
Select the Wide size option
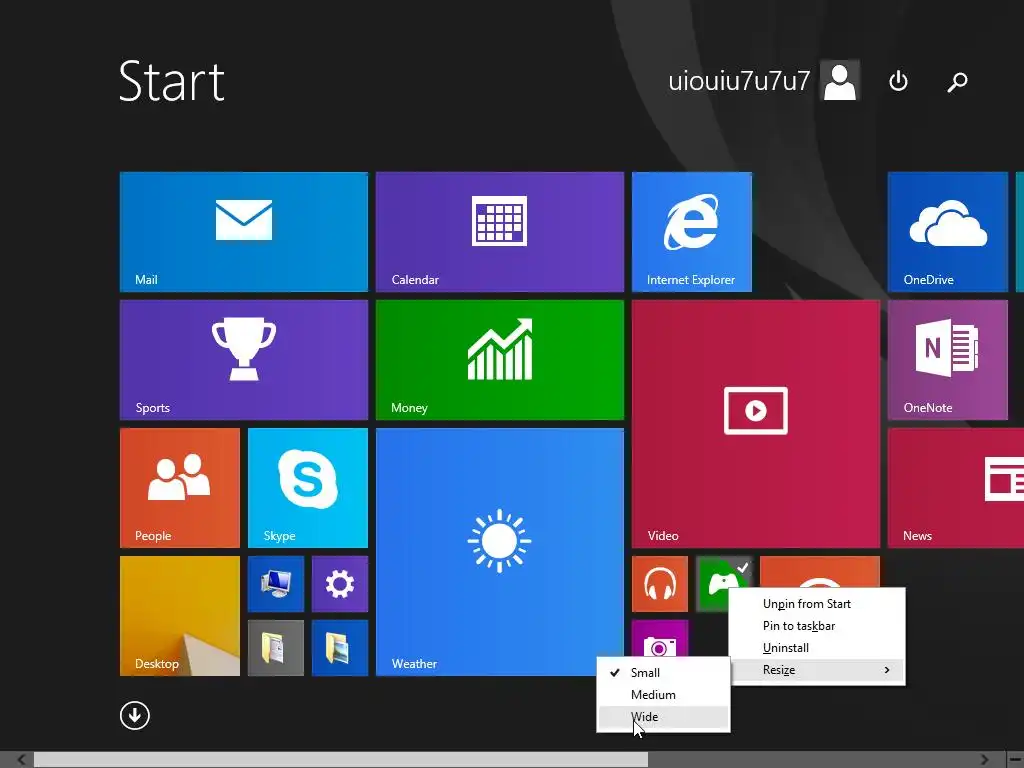[x=664, y=717]
